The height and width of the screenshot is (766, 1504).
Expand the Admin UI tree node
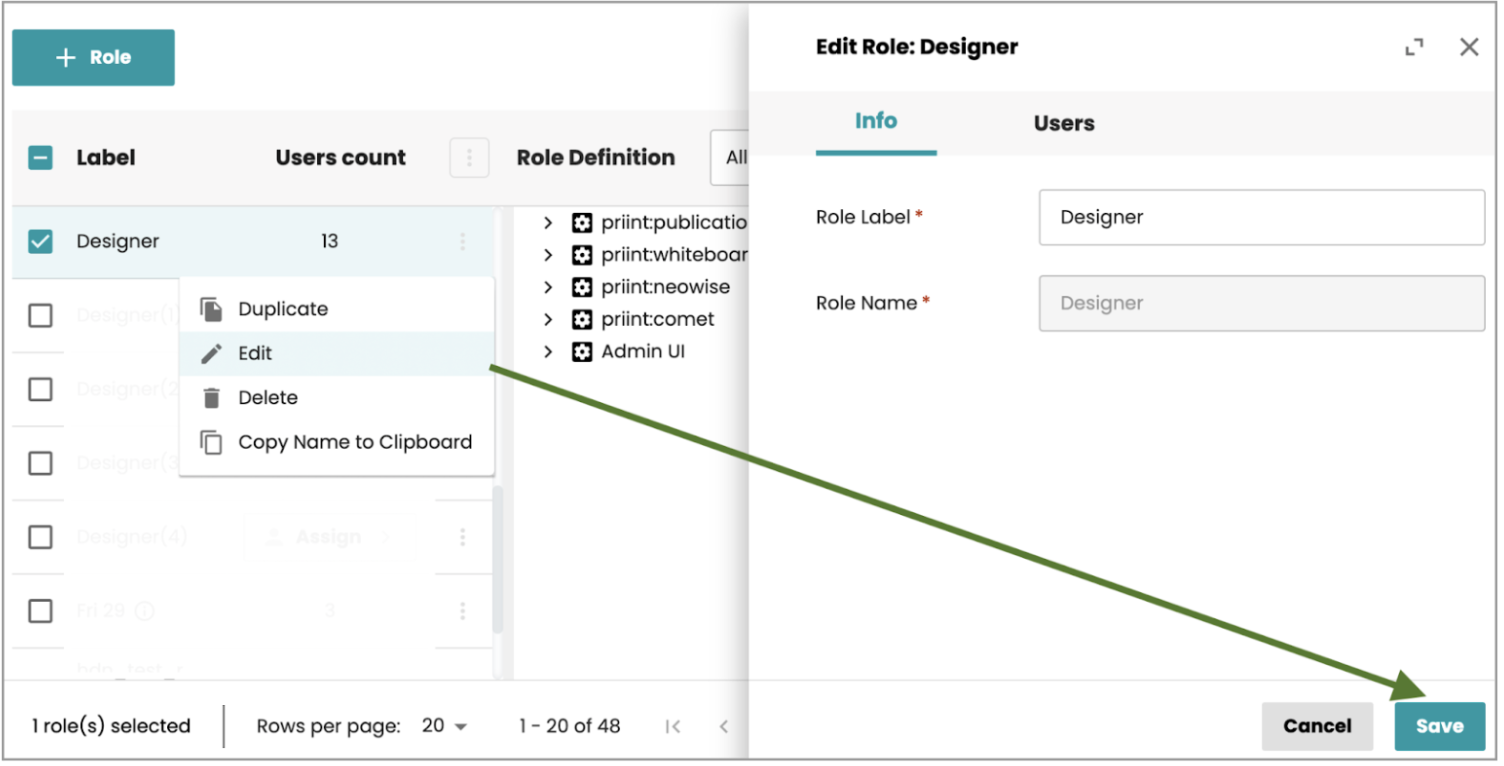pos(548,352)
